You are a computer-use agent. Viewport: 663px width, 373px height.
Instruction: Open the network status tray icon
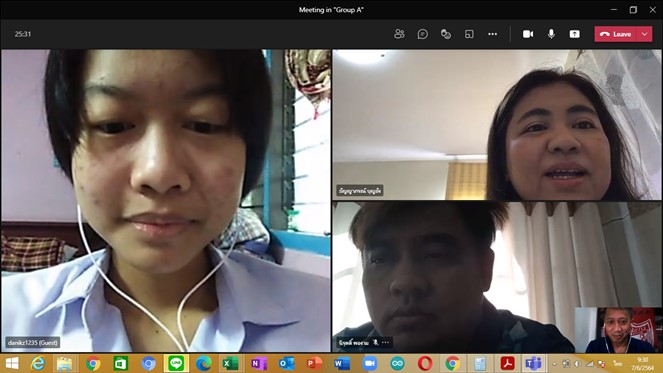coord(590,364)
